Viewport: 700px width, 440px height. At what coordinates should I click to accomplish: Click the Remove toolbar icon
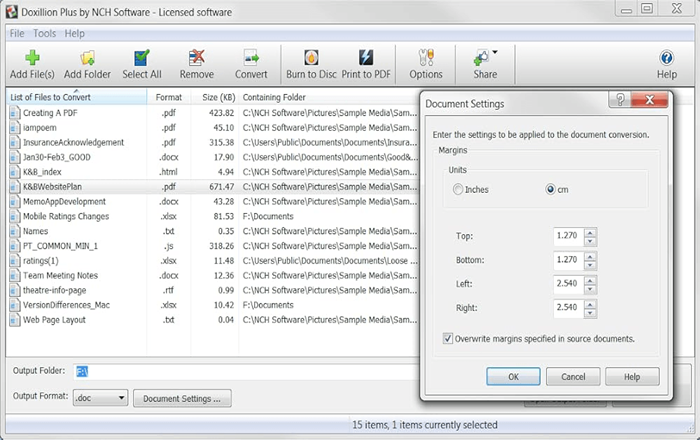click(196, 58)
